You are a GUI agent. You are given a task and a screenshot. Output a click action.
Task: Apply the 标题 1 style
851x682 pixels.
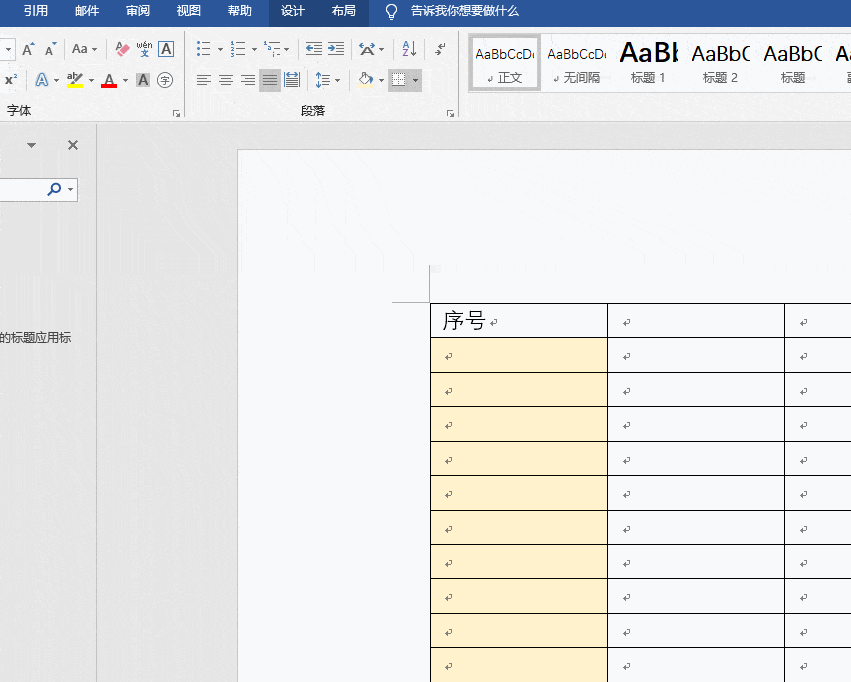pyautogui.click(x=648, y=62)
